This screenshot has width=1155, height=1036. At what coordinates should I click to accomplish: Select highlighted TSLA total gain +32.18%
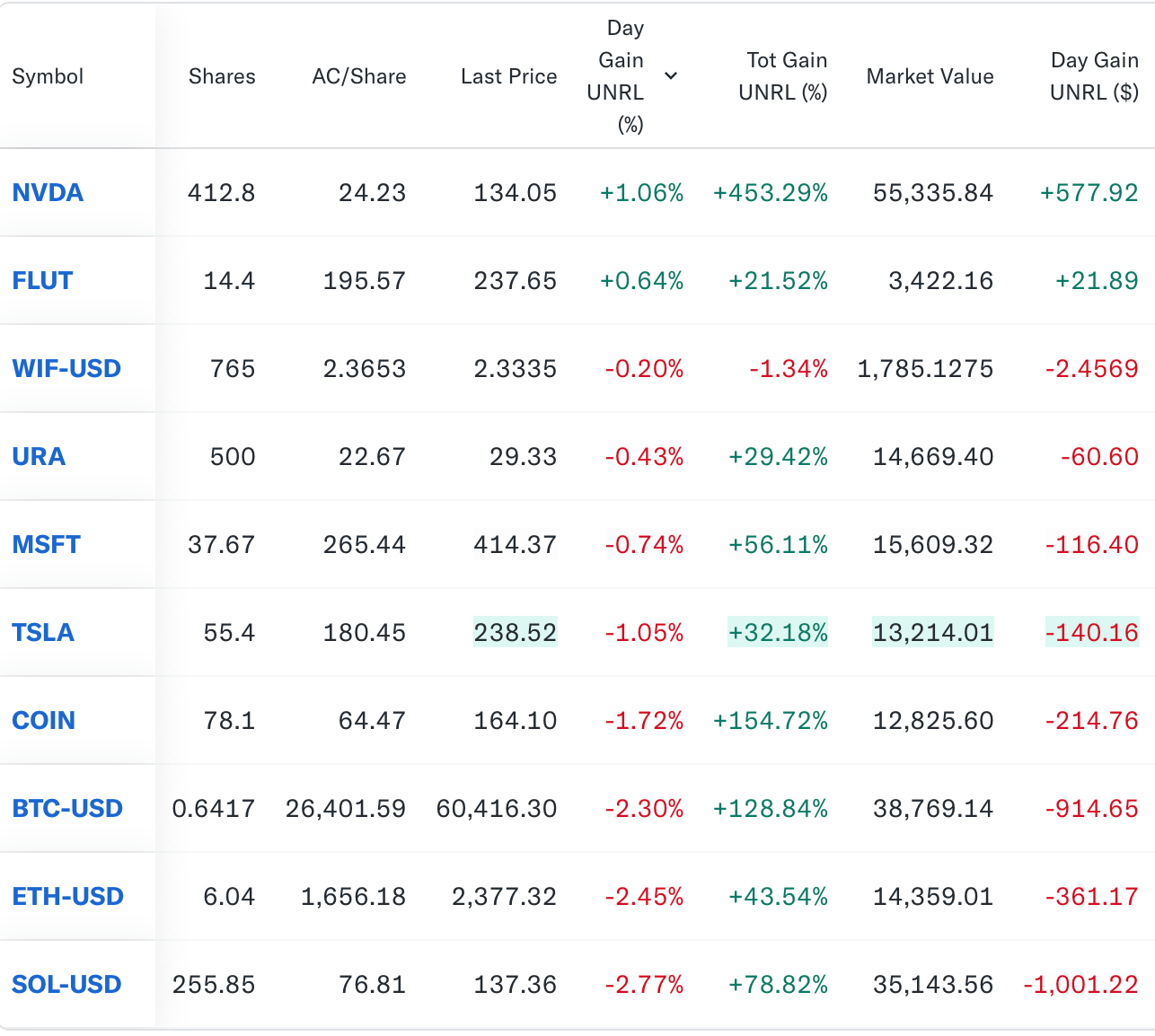pos(779,633)
